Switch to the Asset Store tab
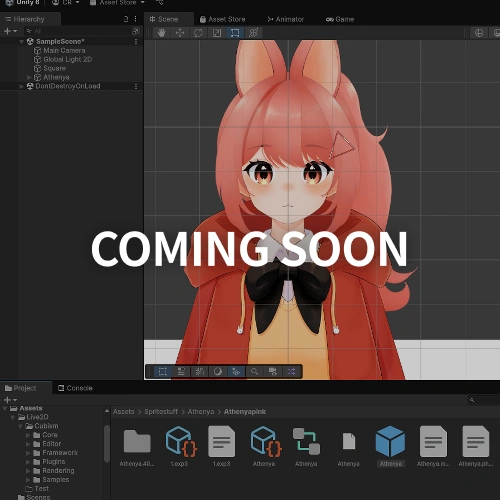Viewport: 500px width, 500px height. 222,19
